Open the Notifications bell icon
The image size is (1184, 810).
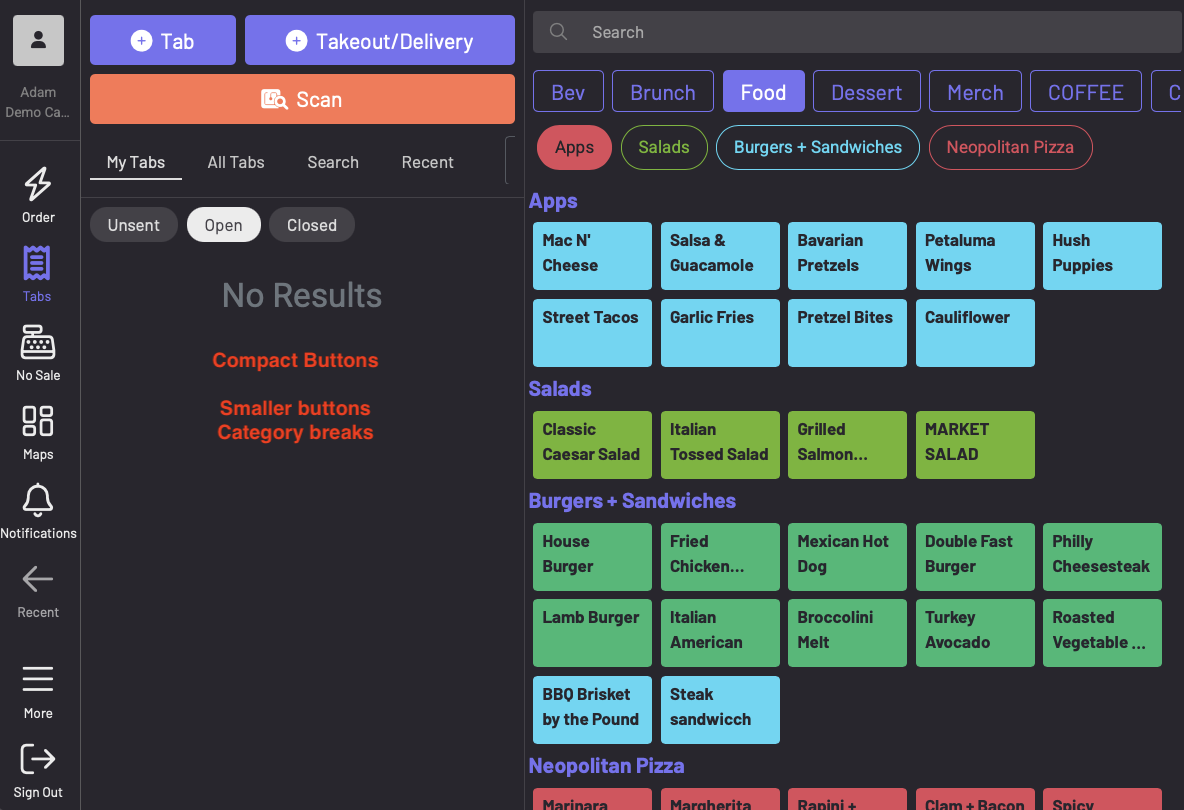[x=38, y=501]
